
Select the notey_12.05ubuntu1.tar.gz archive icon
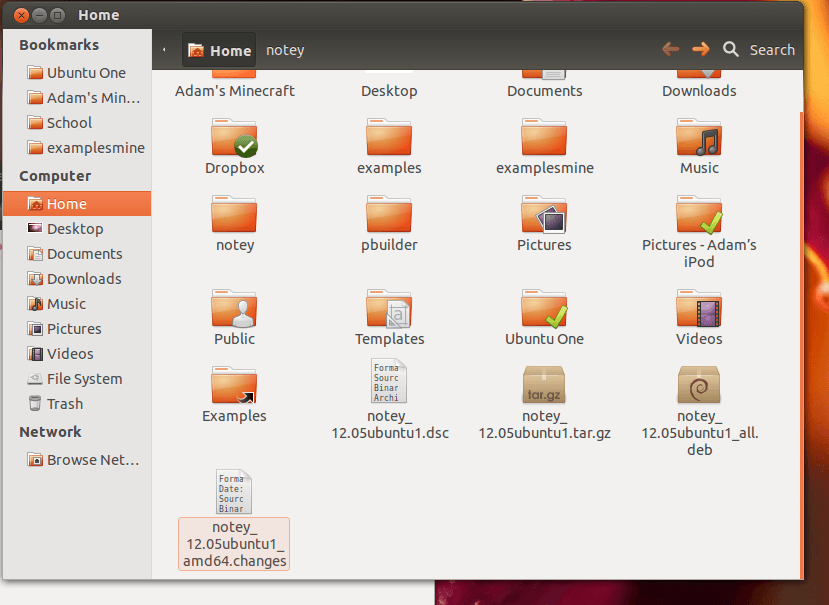[x=544, y=383]
